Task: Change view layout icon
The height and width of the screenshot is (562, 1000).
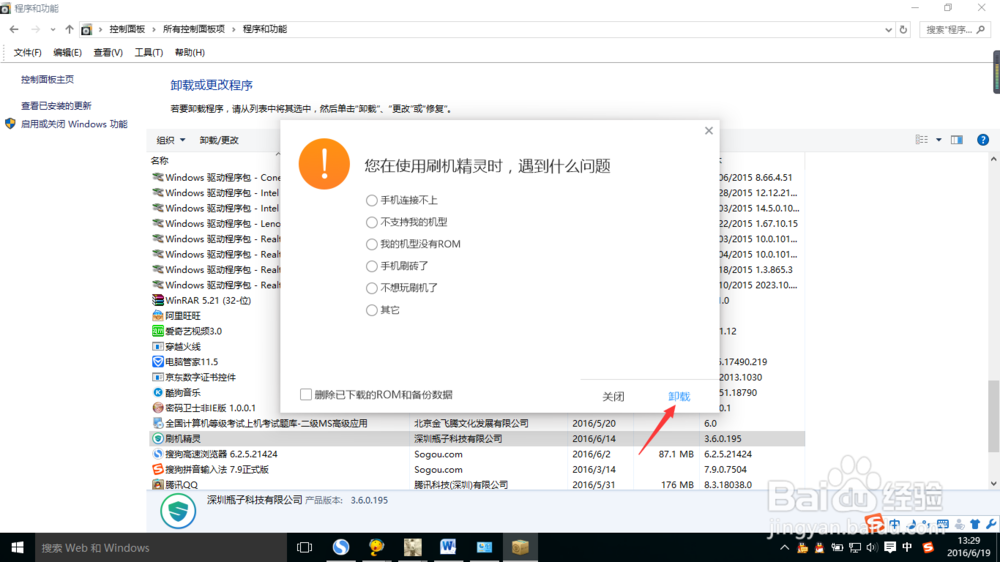Action: (x=922, y=140)
